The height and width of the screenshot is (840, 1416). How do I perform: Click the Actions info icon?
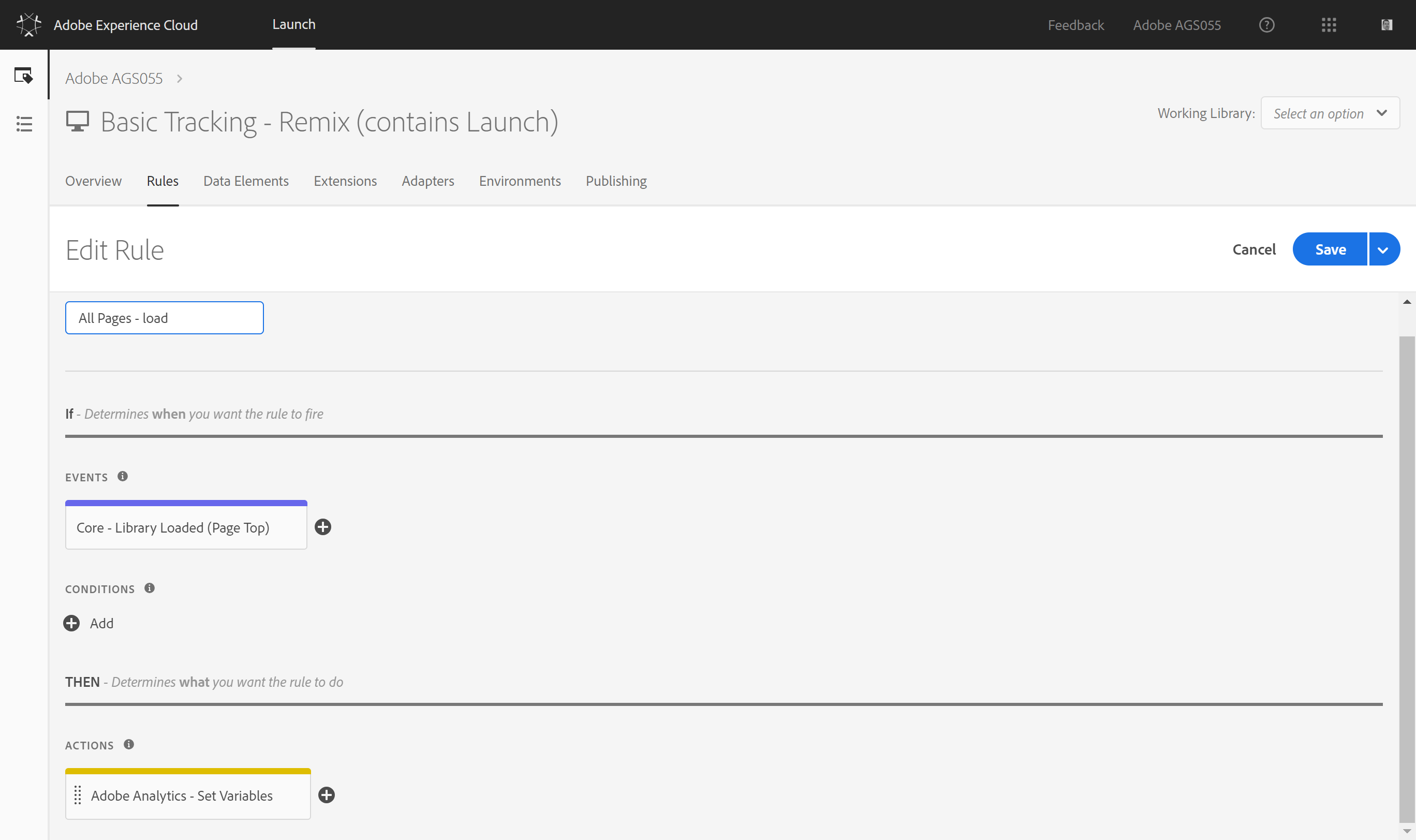click(x=129, y=744)
